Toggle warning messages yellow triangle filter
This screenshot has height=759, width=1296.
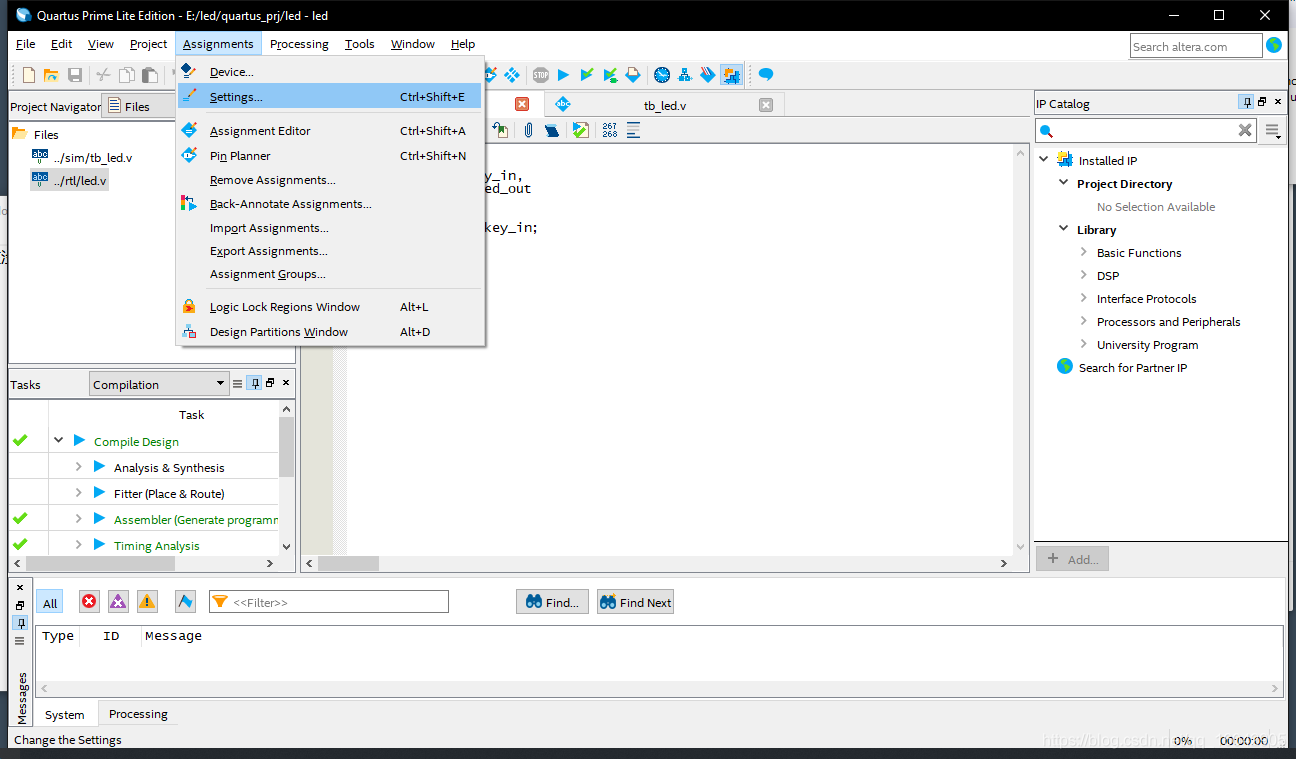[x=147, y=601]
